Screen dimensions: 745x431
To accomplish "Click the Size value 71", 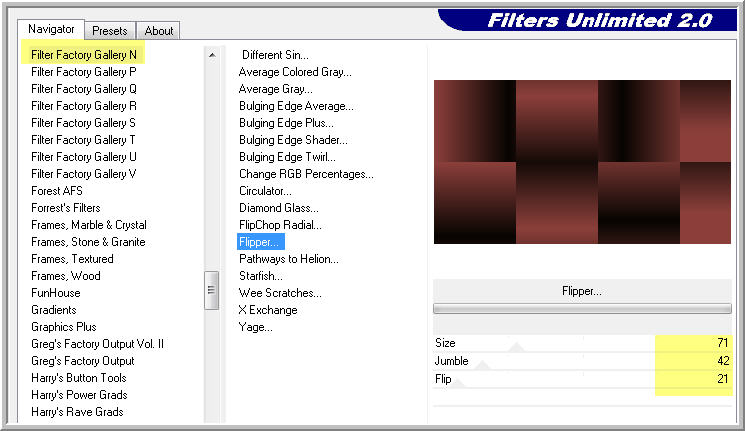I will point(723,343).
